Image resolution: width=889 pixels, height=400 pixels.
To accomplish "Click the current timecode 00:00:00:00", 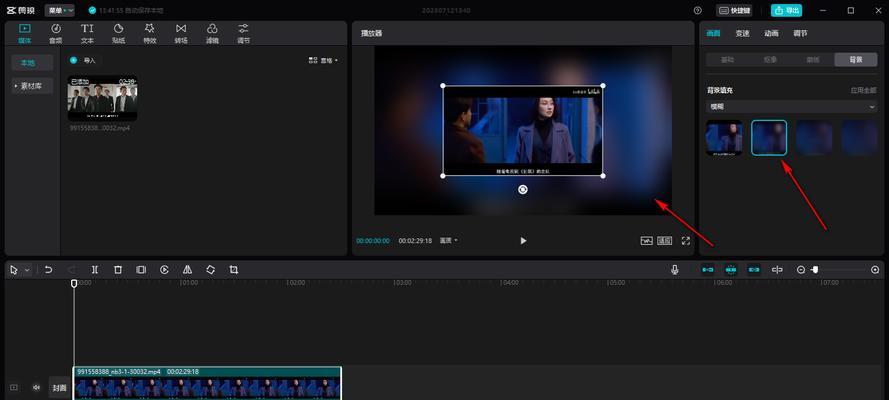I will pos(373,241).
